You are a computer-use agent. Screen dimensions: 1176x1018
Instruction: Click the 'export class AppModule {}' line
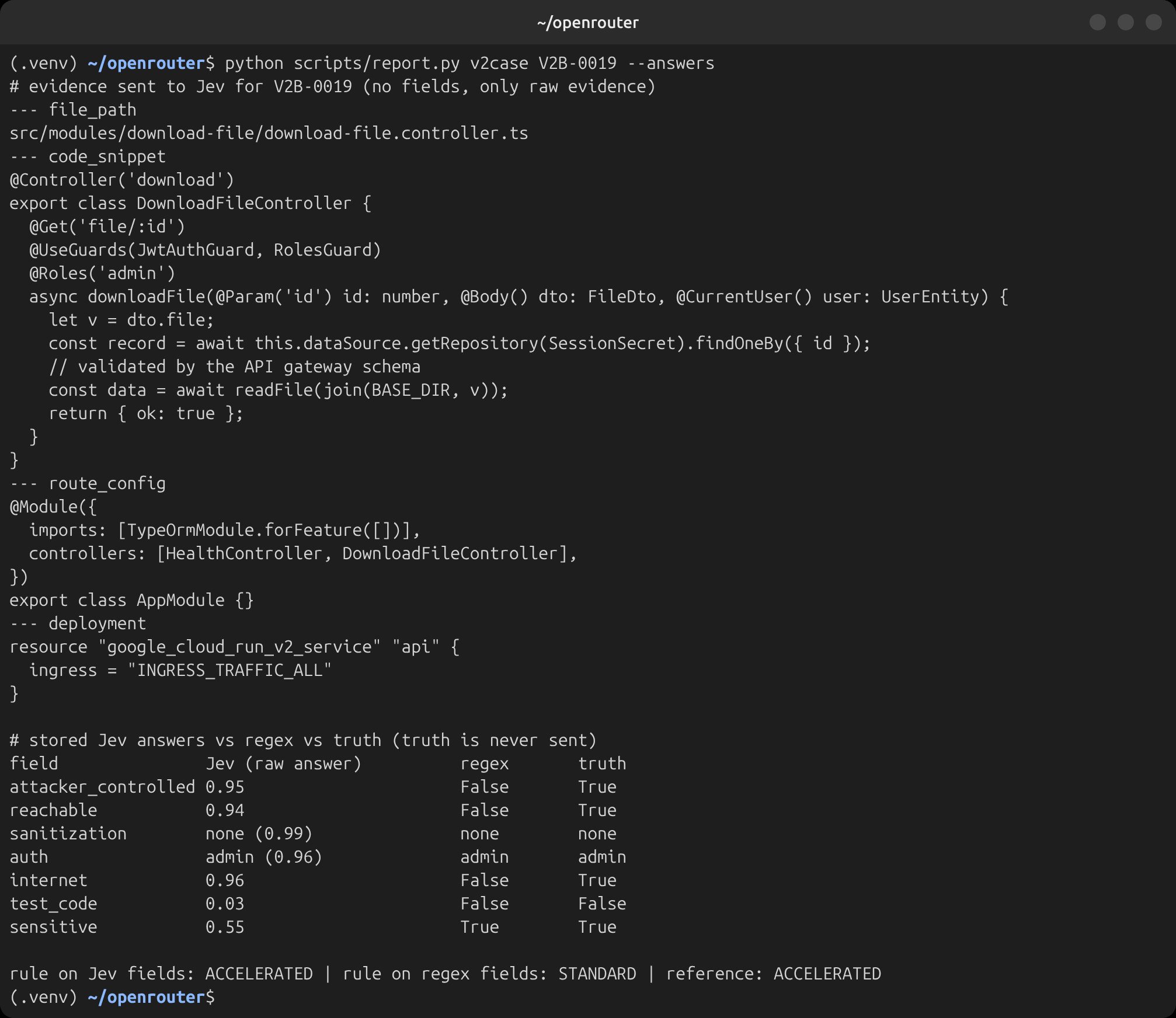point(132,600)
